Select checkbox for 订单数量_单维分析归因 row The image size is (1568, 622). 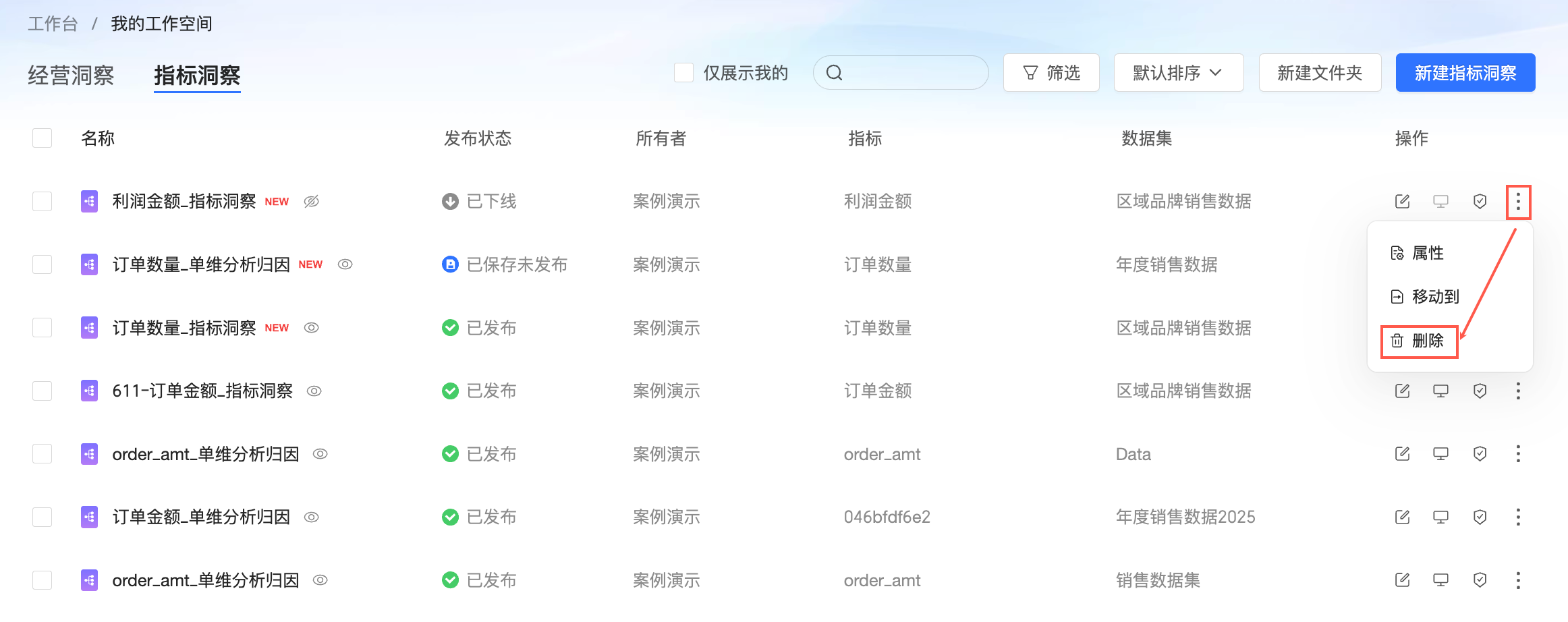tap(42, 264)
